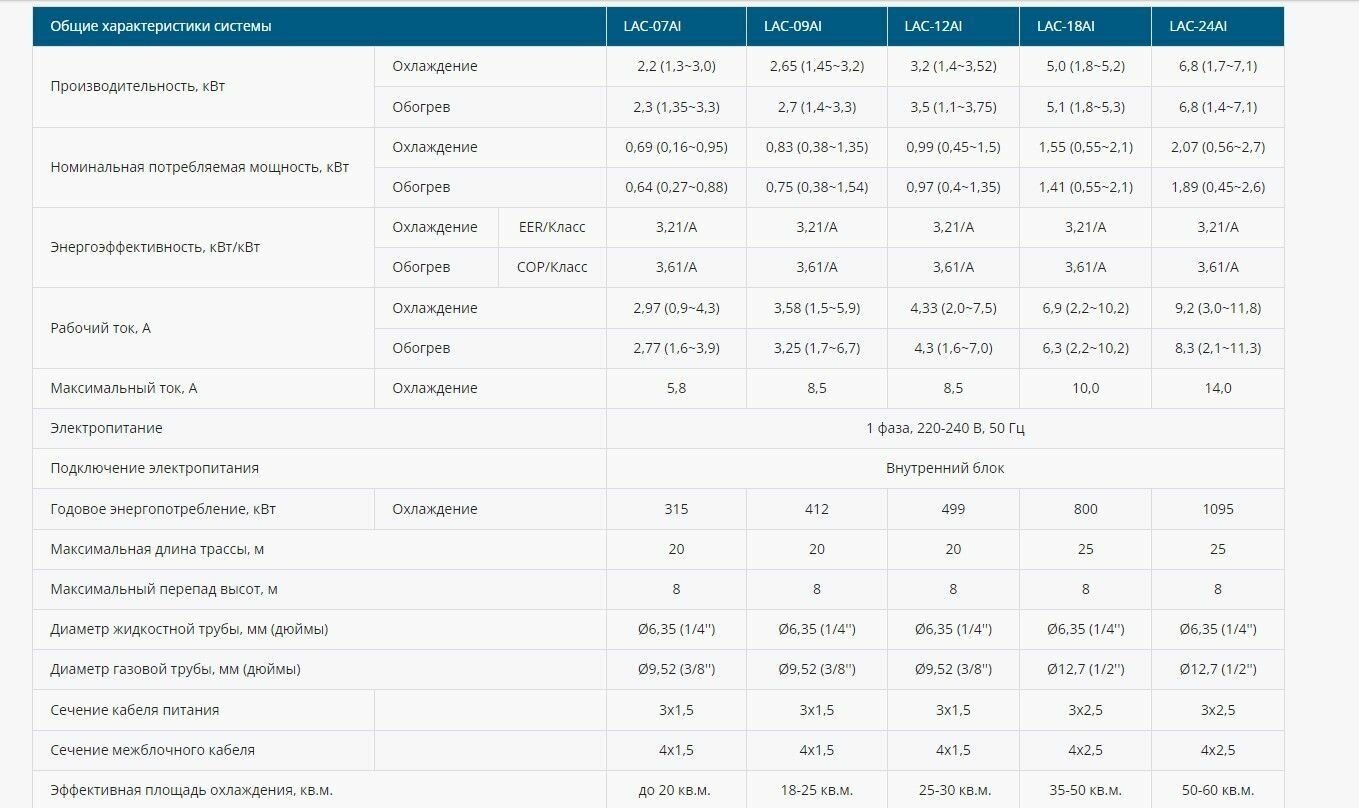Click maximum current value '5,8'
Image resolution: width=1359 pixels, height=808 pixels.
(676, 388)
